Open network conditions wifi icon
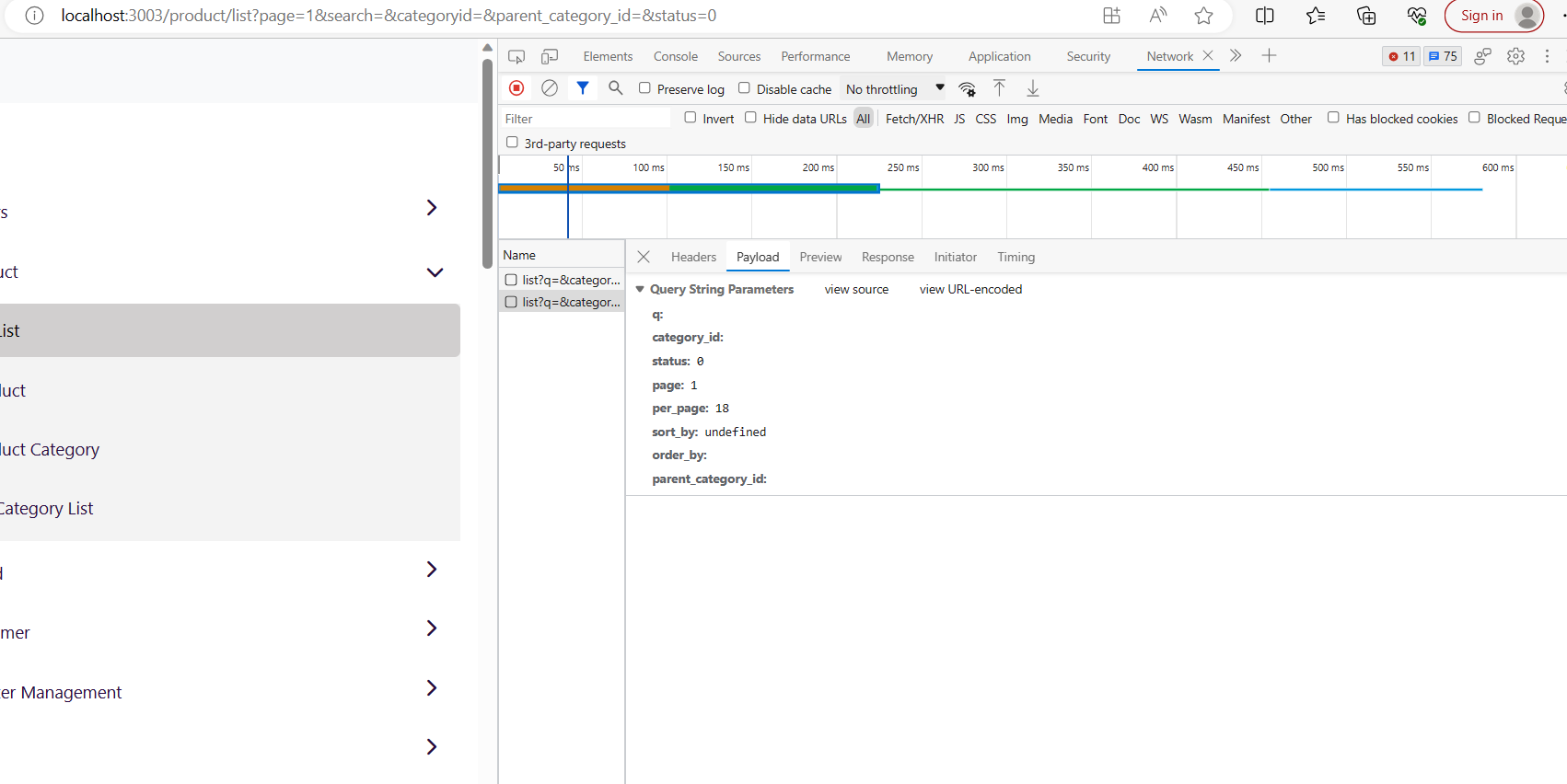1567x784 pixels. pos(967,88)
